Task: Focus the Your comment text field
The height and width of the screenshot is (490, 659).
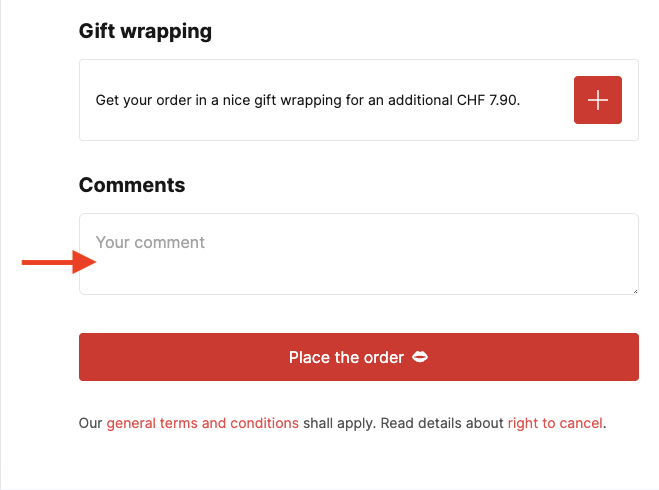Action: [x=359, y=254]
